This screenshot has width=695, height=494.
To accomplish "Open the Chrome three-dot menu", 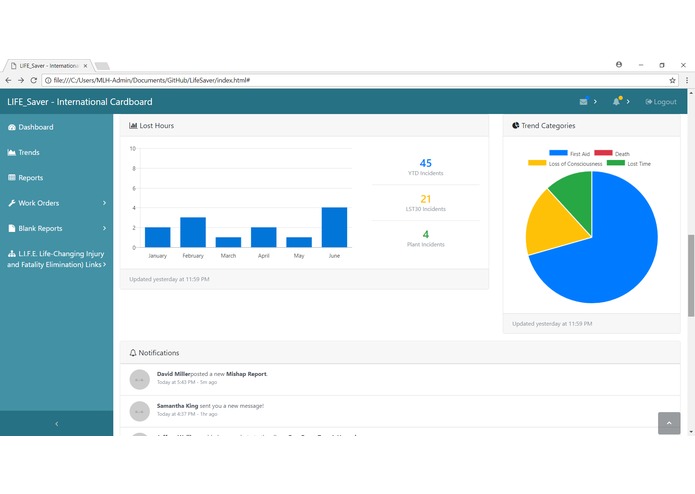I will 687,80.
